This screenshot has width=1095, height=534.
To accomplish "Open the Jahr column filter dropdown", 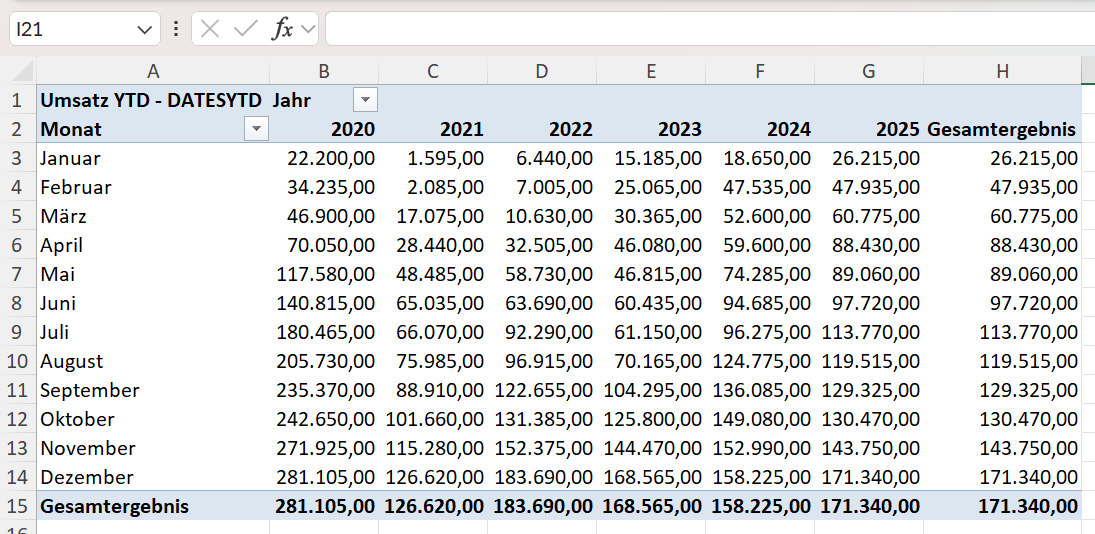I will tap(365, 100).
